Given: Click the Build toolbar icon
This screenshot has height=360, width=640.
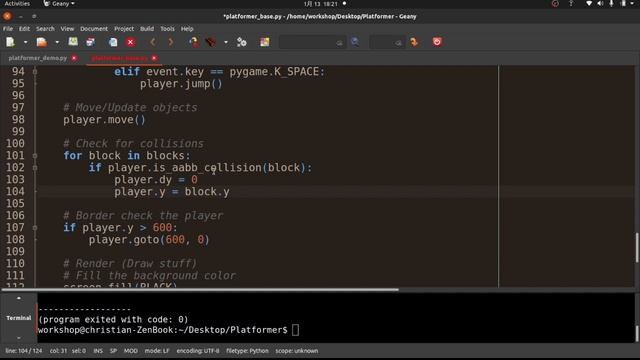Looking at the screenshot, I should tap(211, 42).
